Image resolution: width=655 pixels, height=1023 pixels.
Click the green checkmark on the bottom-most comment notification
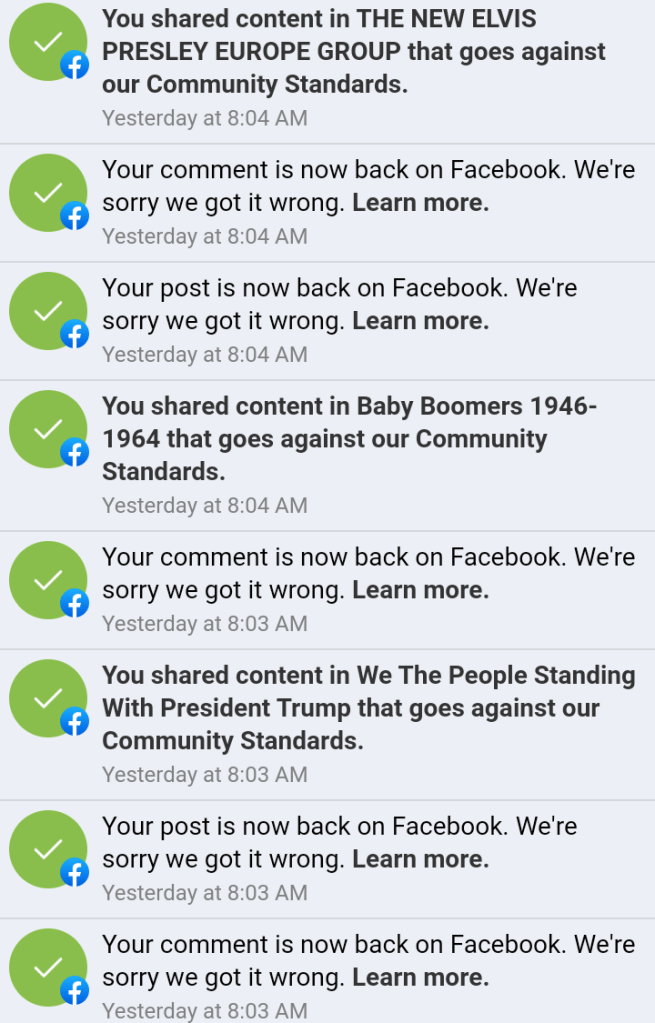click(46, 967)
